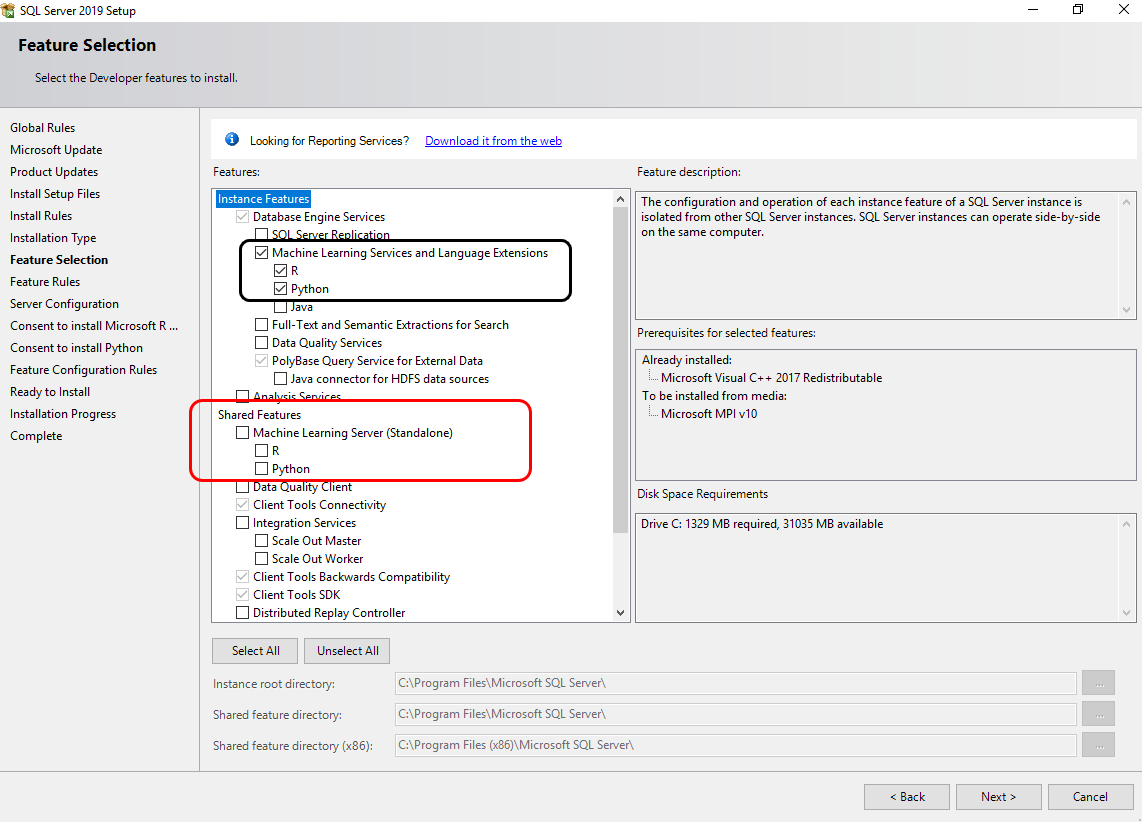
Task: Click the Shared feature directory (x86) field
Action: pos(736,745)
